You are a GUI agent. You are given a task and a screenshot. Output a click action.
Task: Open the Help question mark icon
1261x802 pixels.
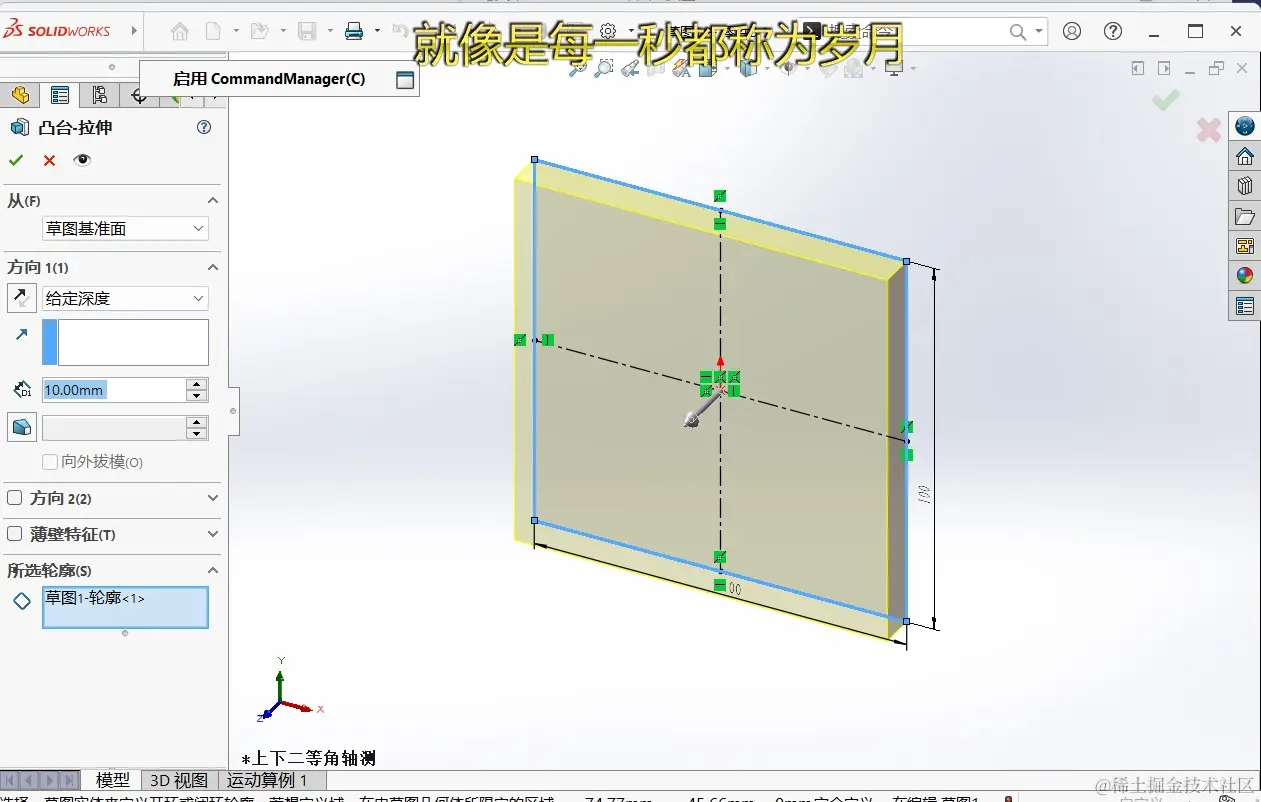click(1113, 31)
